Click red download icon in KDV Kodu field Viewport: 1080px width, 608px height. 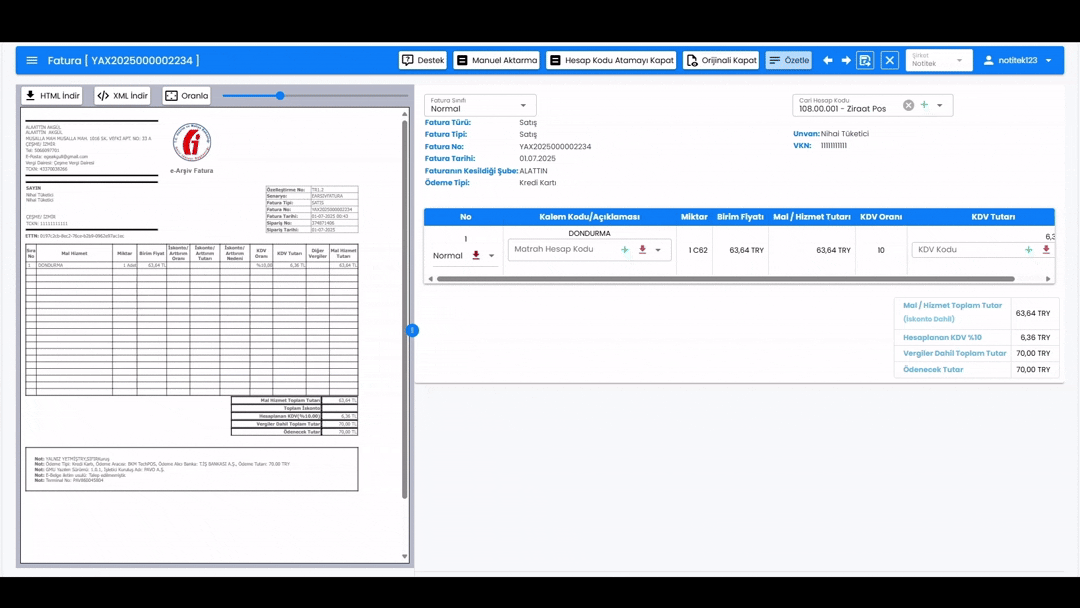1046,250
